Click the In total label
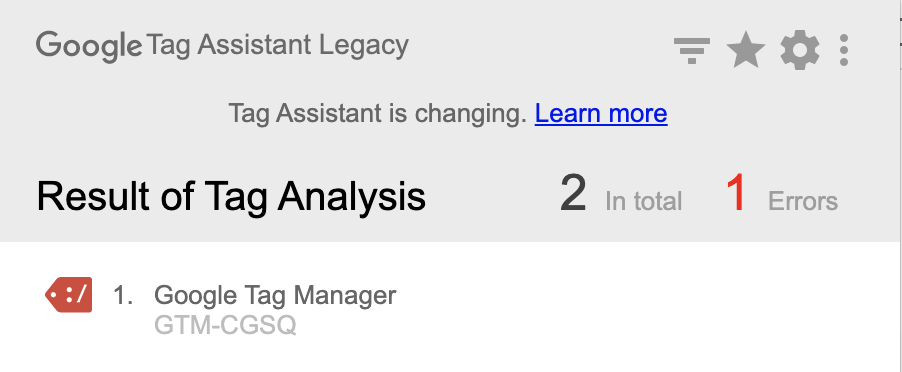The width and height of the screenshot is (902, 372). tap(643, 201)
